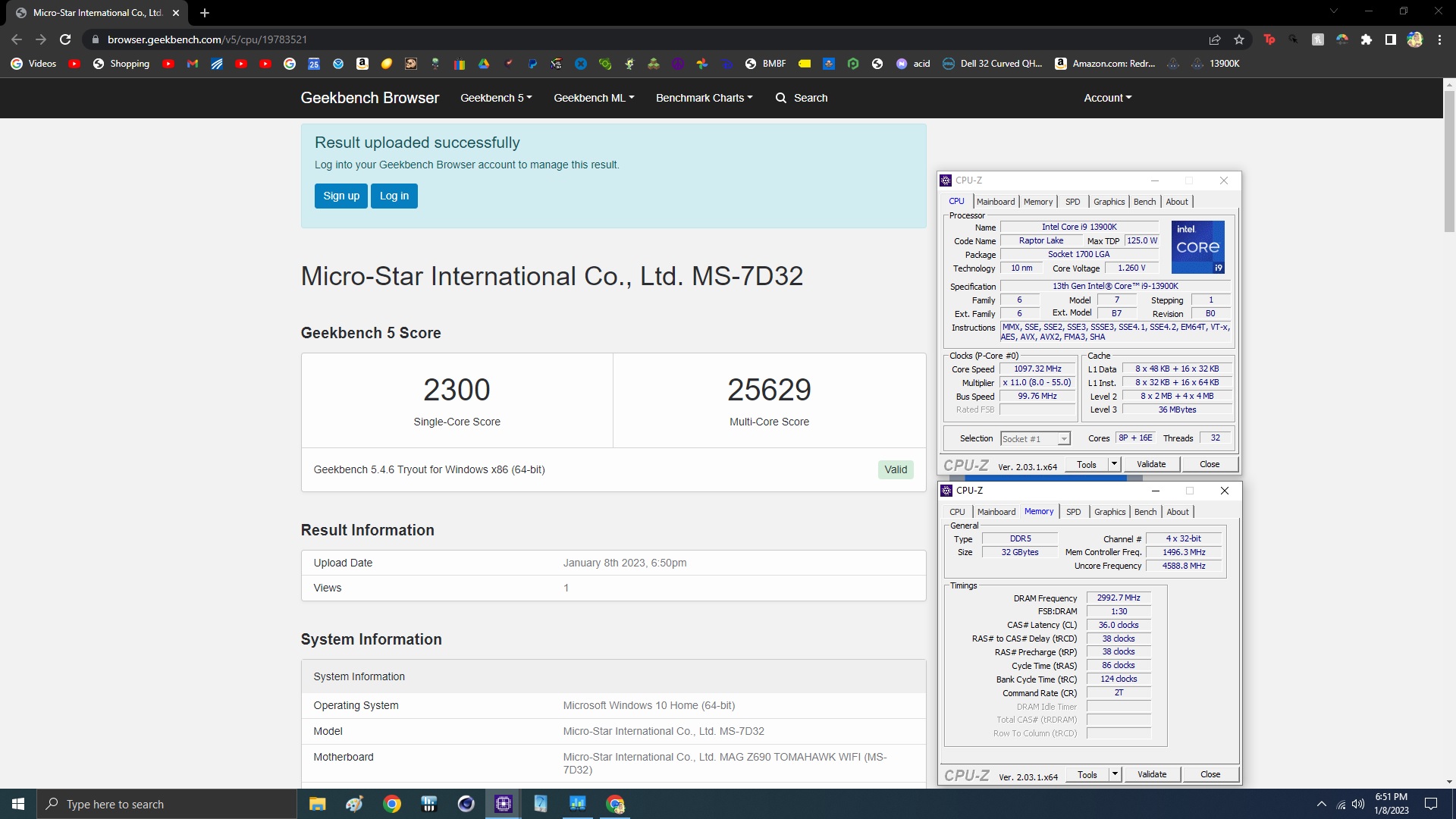The width and height of the screenshot is (1456, 819).
Task: Open the Dell 32 Curved QH... bookmark
Action: click(x=992, y=64)
